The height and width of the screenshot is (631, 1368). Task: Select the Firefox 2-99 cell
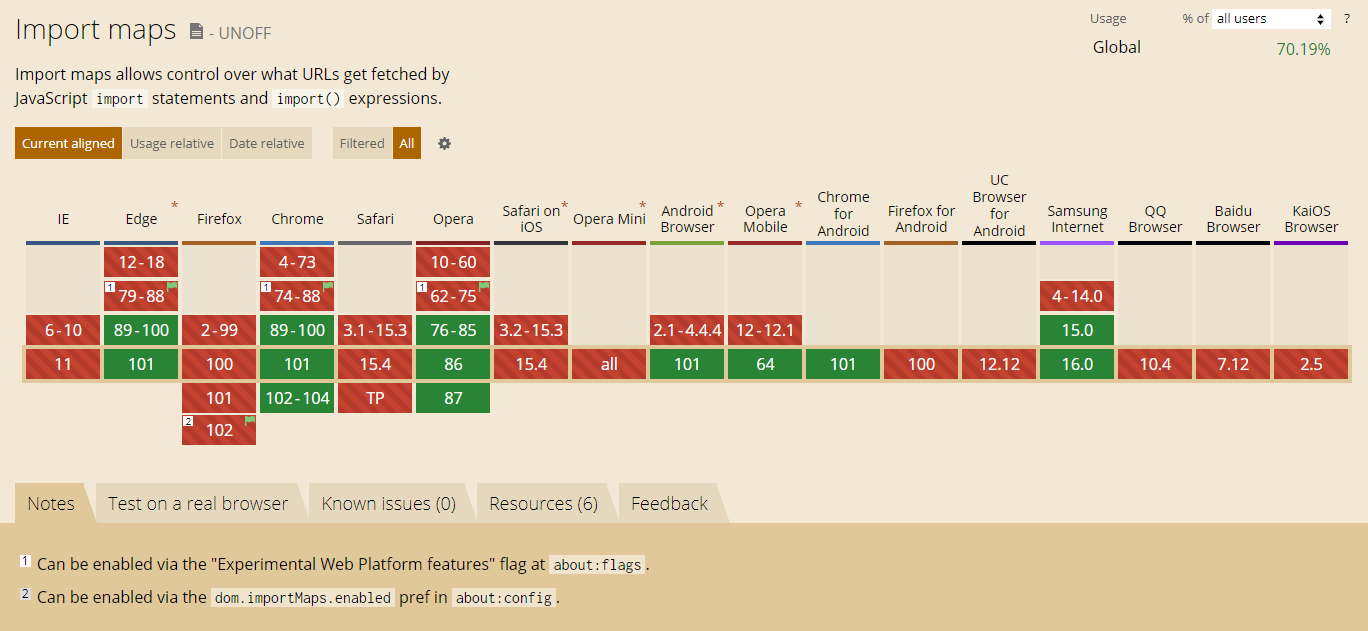pyautogui.click(x=219, y=330)
